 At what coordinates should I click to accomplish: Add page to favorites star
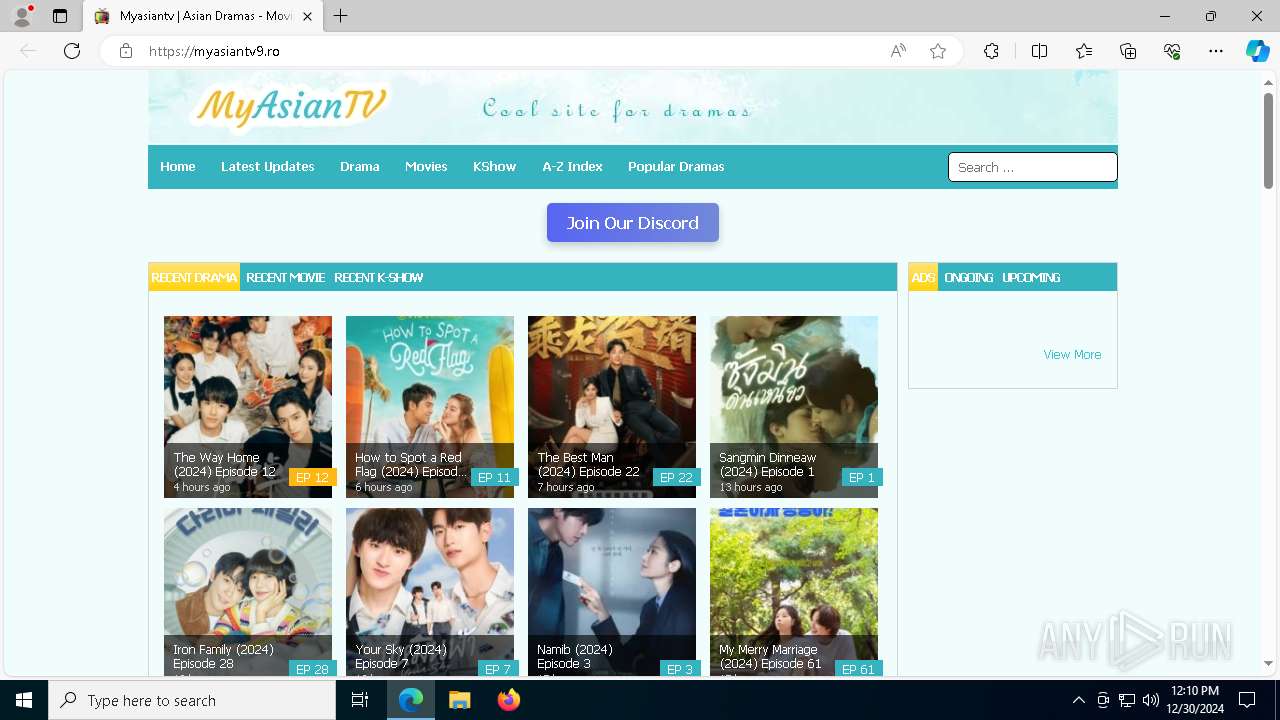(x=938, y=51)
